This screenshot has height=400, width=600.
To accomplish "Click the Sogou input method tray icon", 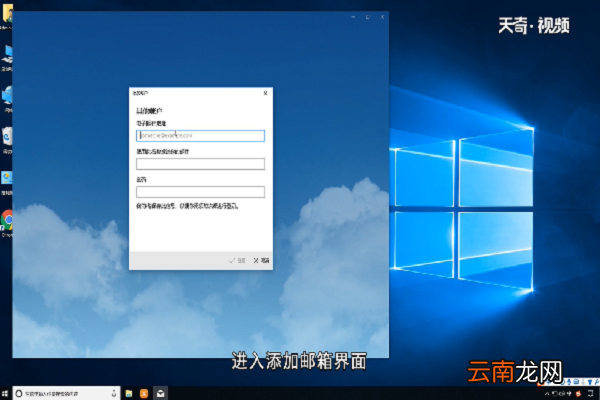I will [x=578, y=394].
